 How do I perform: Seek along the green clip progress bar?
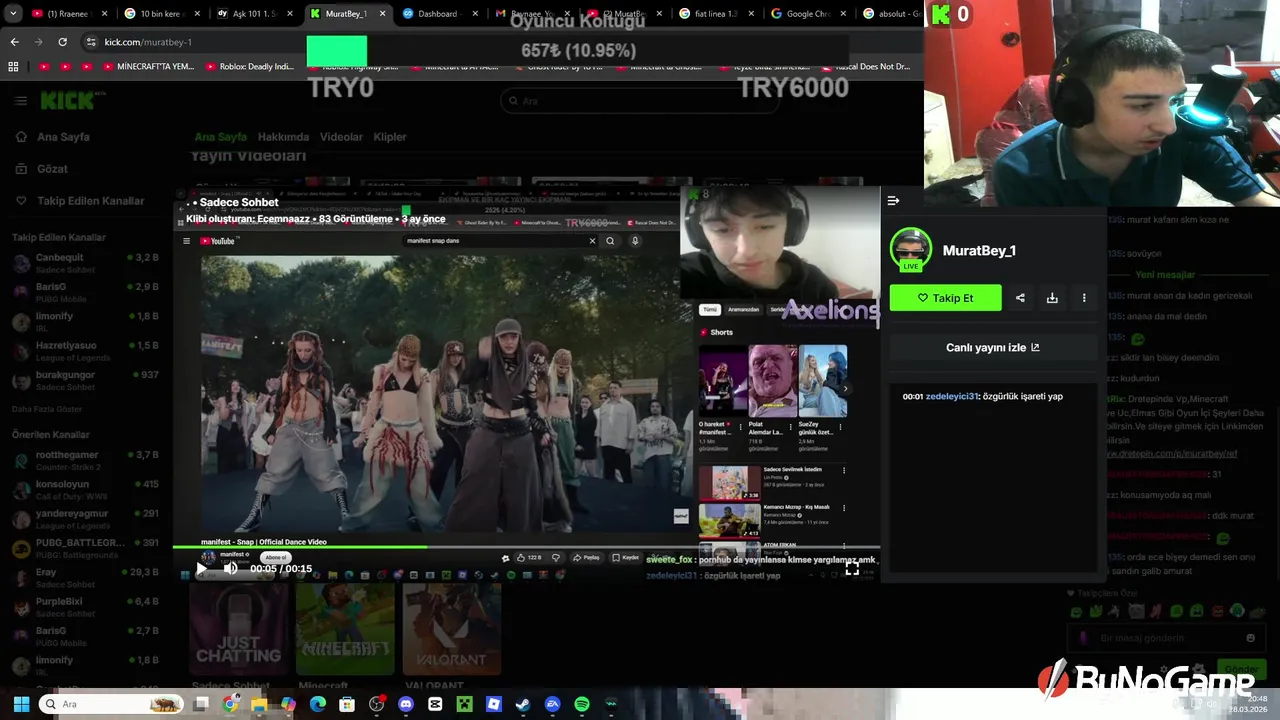pos(526,546)
